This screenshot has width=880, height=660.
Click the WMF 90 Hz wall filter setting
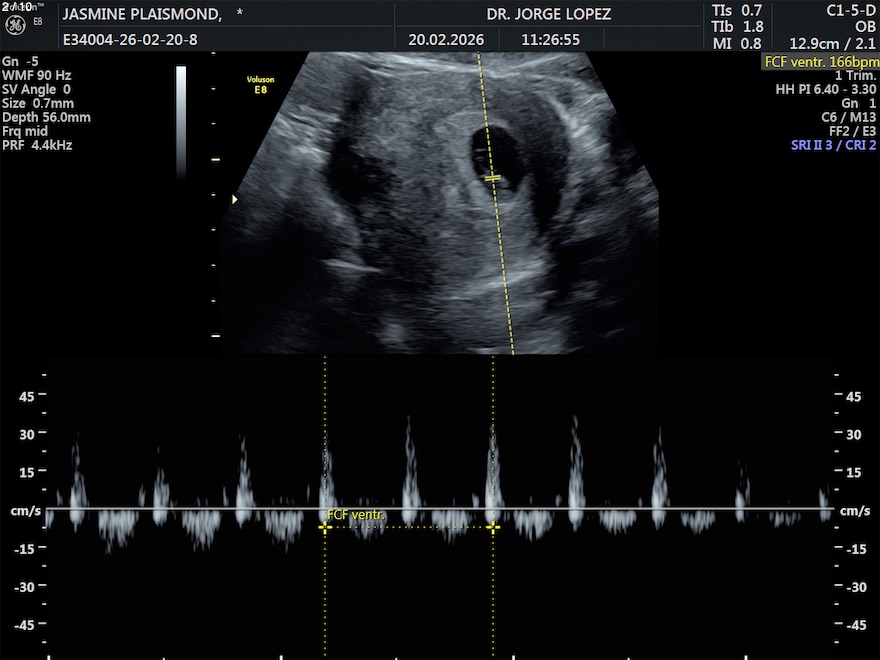36,75
